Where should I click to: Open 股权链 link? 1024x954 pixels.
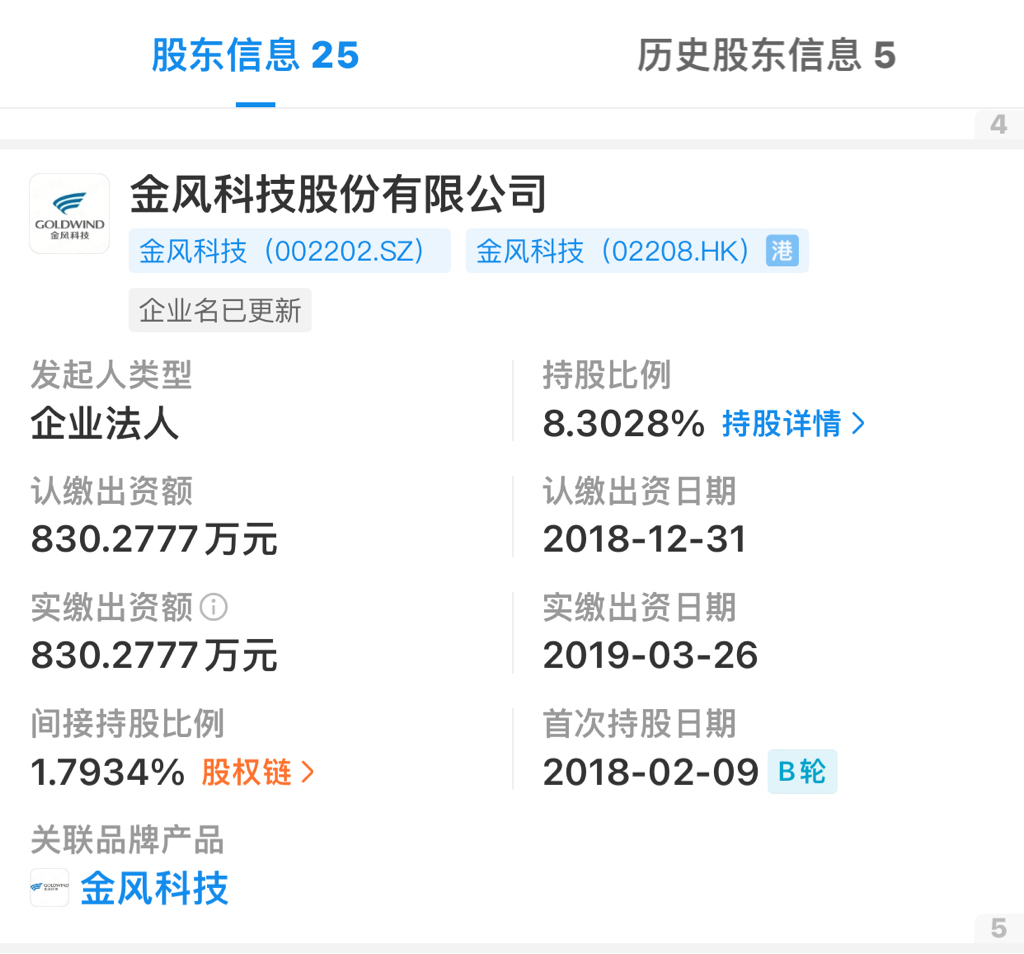pos(246,772)
